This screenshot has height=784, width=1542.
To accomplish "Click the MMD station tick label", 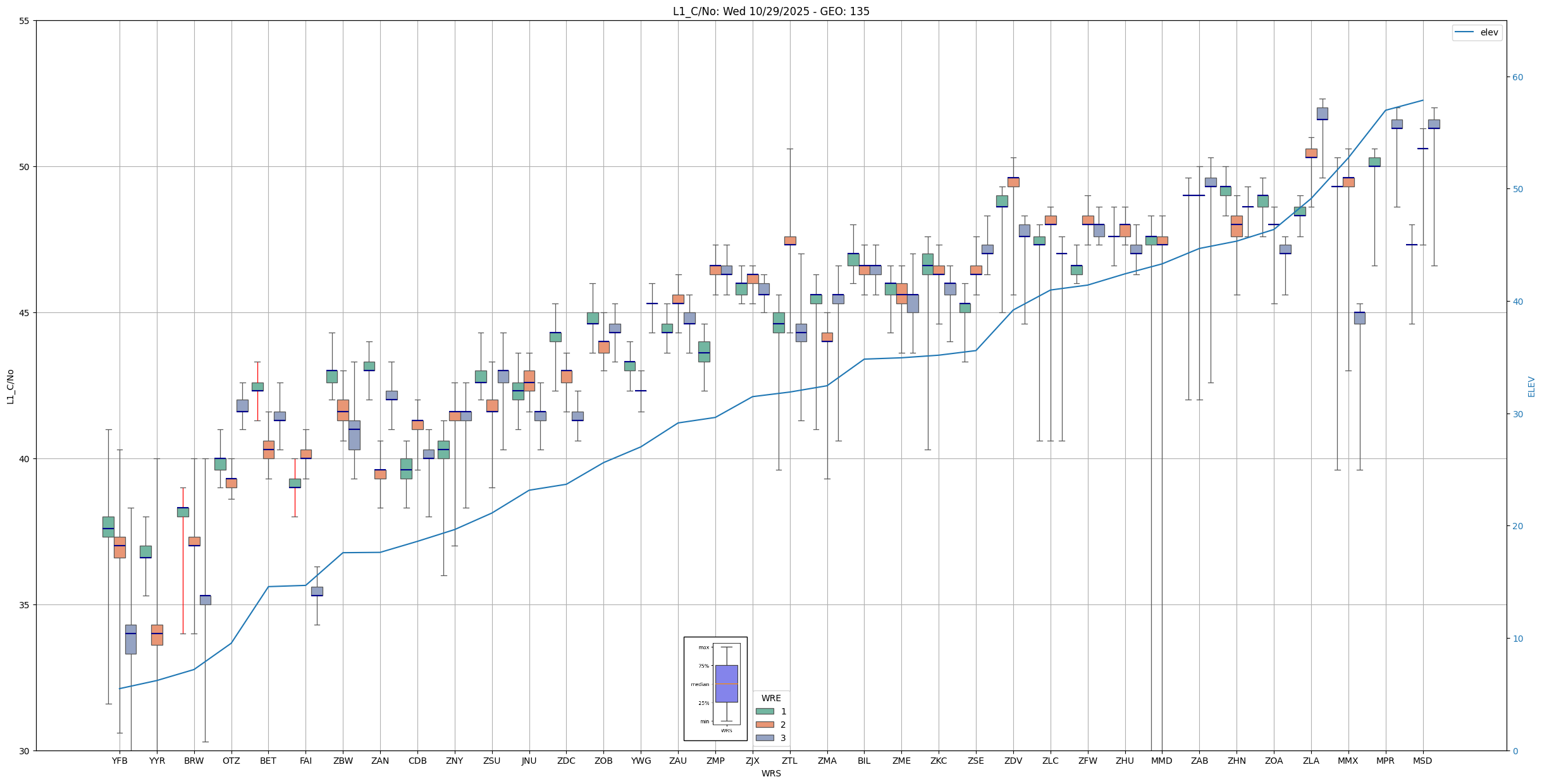I will pos(1161,761).
